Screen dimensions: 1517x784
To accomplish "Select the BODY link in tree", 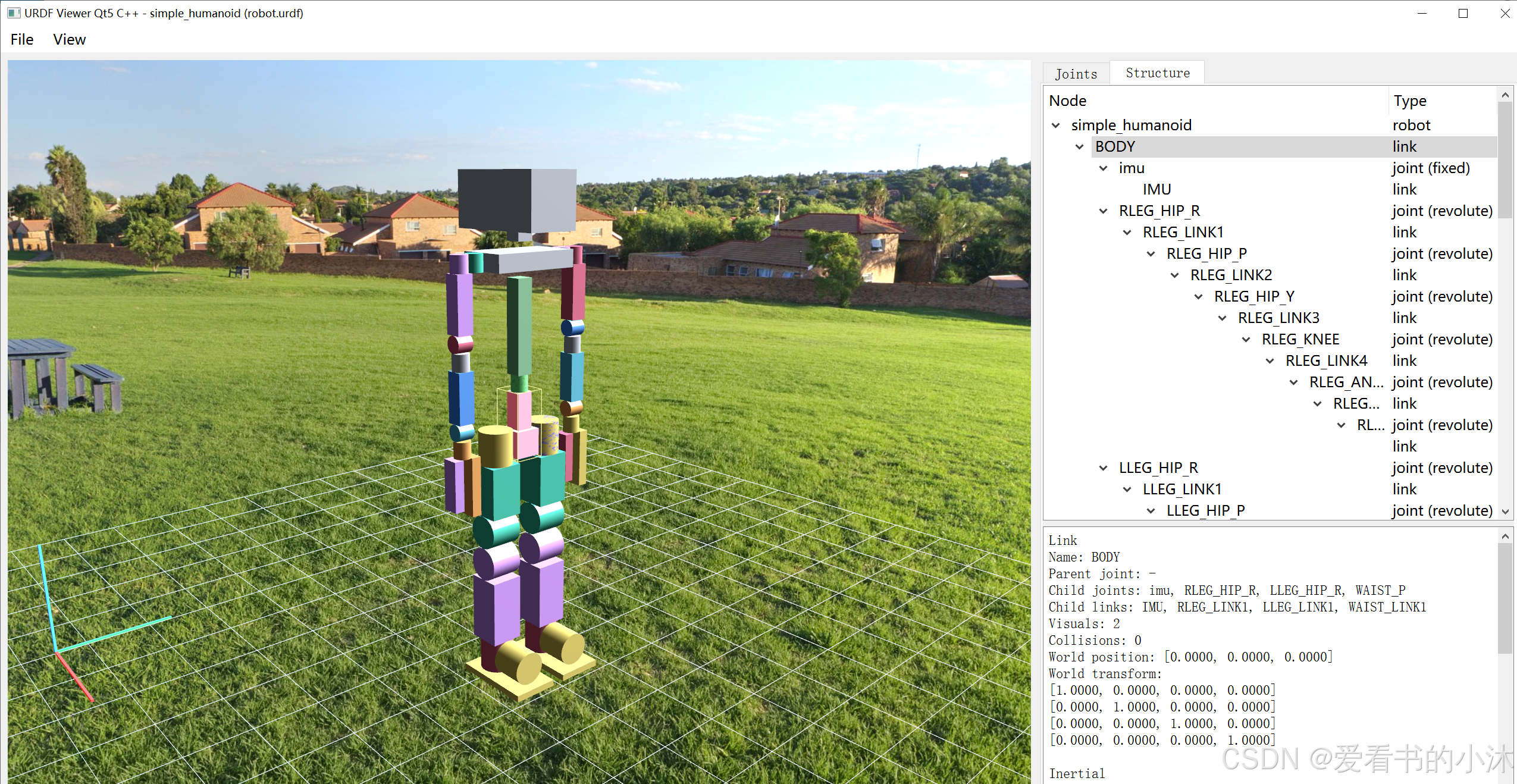I will 1271,147.
